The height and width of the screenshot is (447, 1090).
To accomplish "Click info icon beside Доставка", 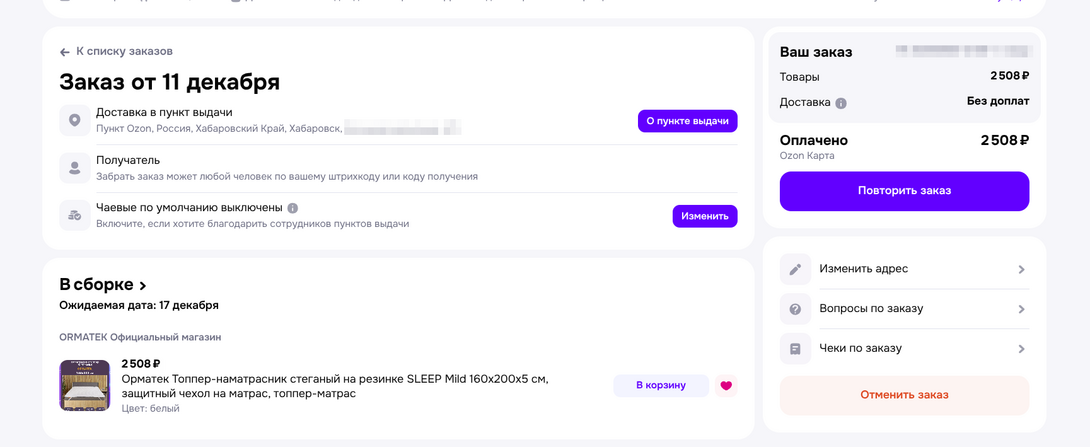I will pyautogui.click(x=841, y=103).
